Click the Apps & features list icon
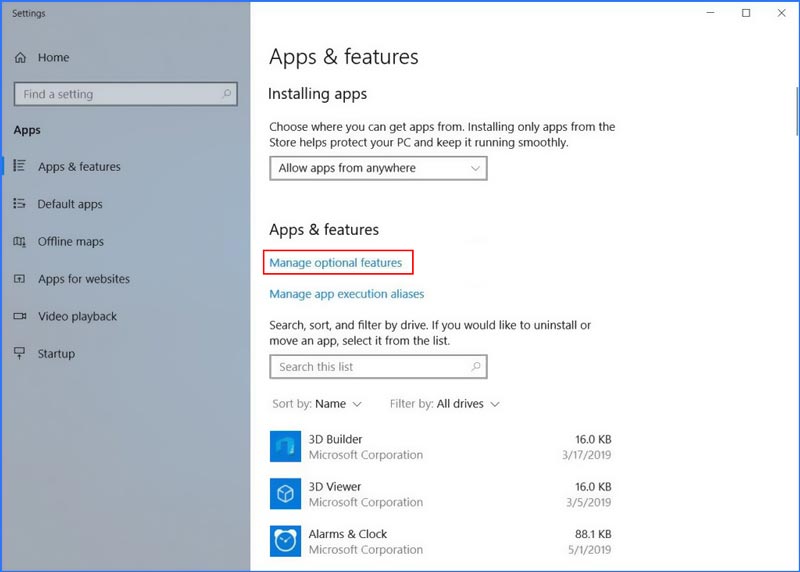The image size is (800, 572). 20,166
